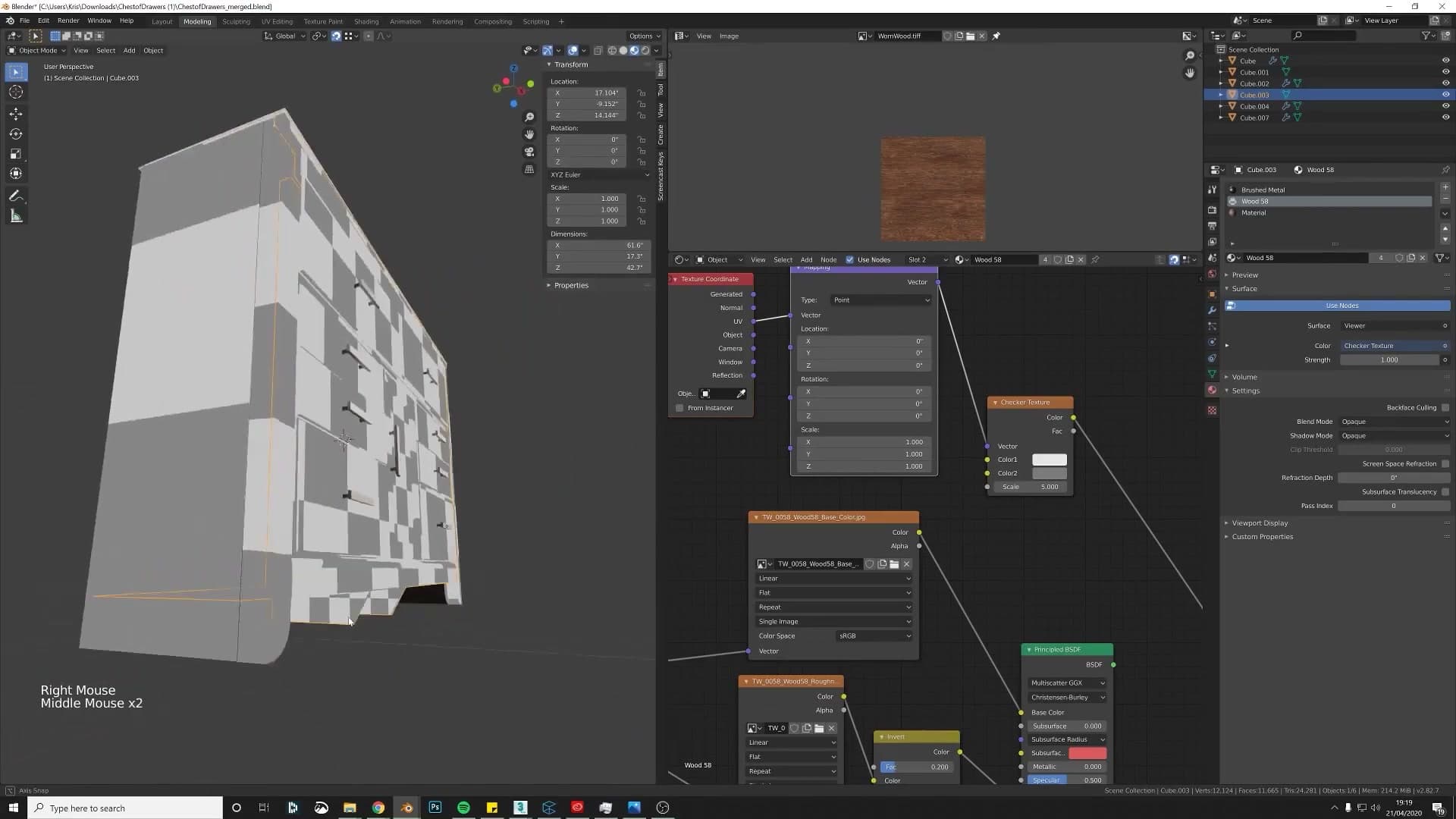Open the File menu
1456x819 pixels.
pos(24,20)
